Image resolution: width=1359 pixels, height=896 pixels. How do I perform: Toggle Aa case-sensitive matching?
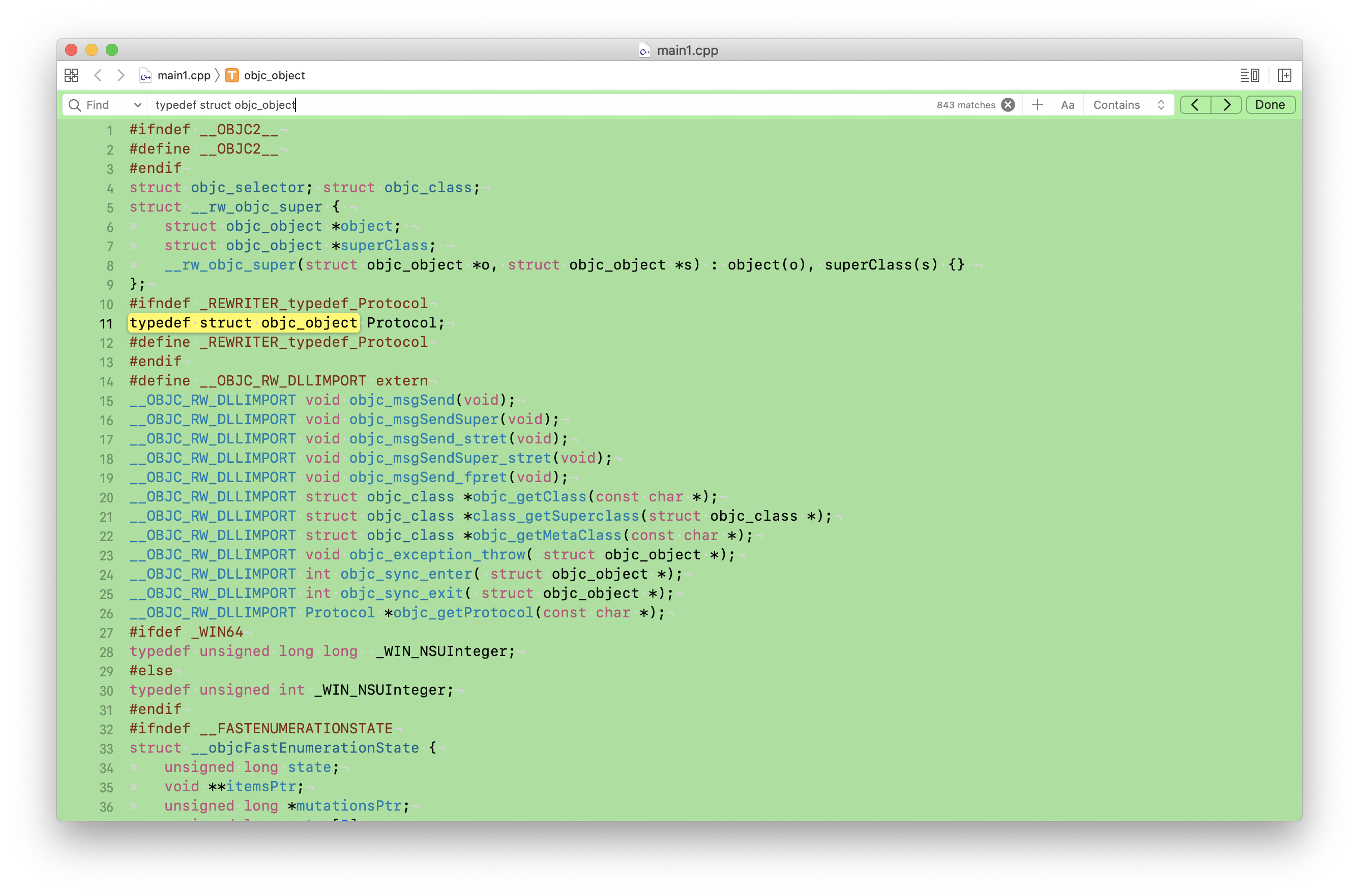1067,105
